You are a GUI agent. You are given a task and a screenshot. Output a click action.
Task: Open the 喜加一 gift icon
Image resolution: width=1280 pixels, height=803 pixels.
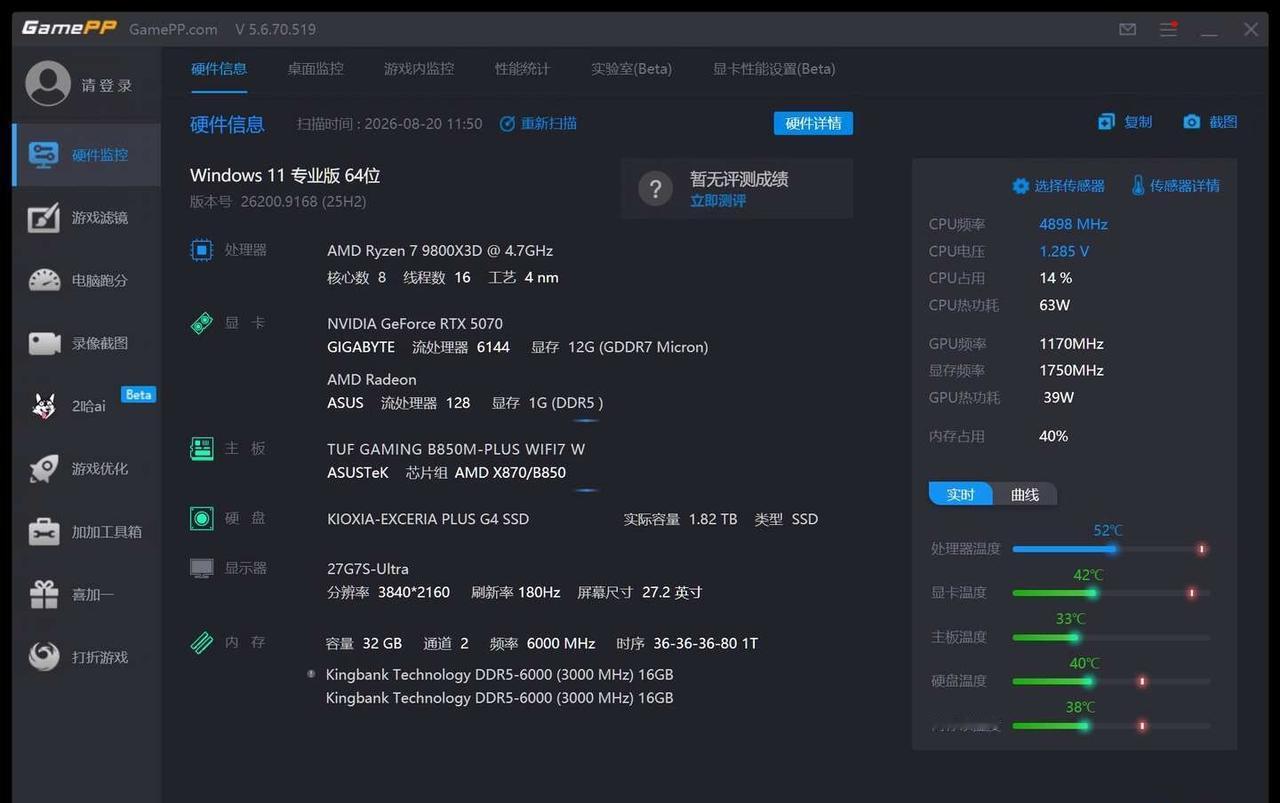click(44, 594)
